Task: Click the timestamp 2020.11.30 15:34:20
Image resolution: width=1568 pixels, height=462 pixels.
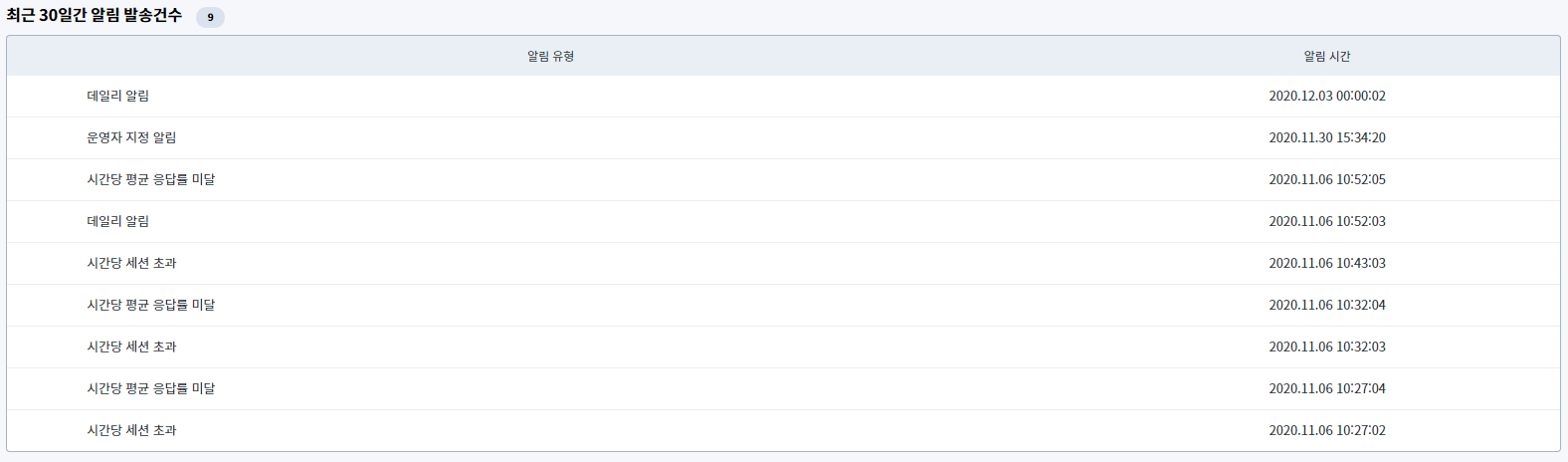Action: 1327,138
